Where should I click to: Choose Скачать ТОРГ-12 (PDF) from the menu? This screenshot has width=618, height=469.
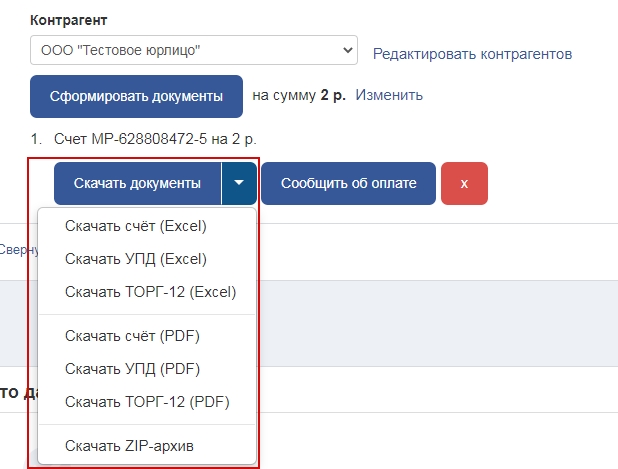tap(147, 402)
